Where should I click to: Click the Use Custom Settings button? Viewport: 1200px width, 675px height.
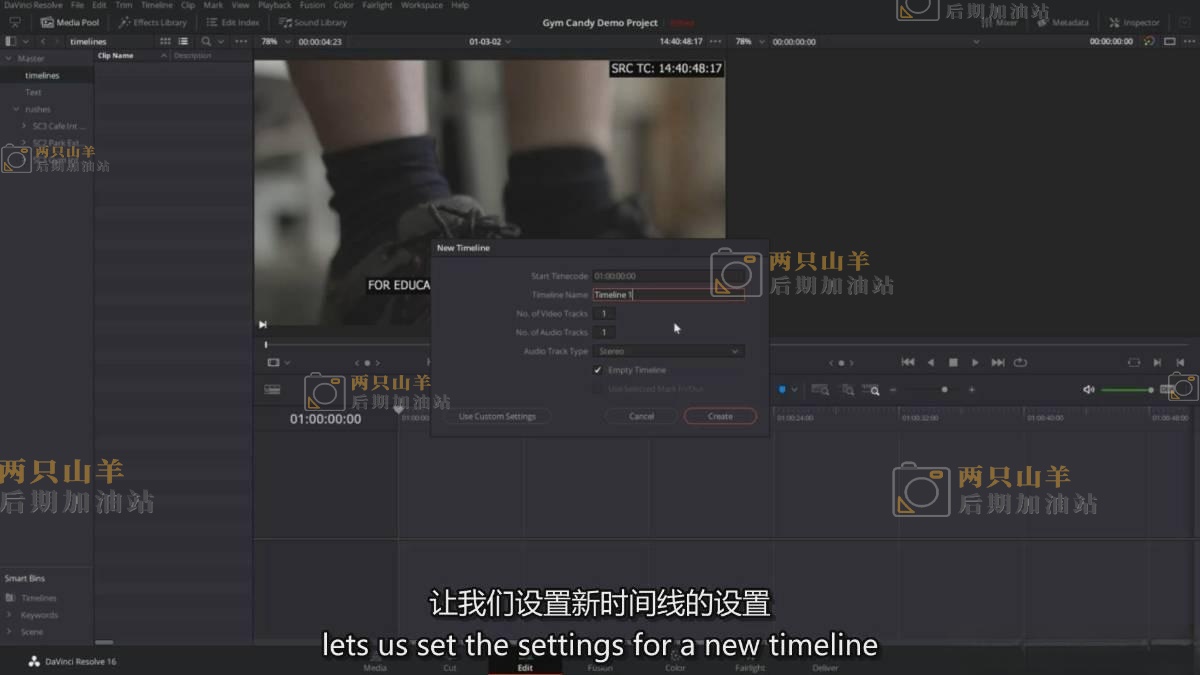(497, 416)
